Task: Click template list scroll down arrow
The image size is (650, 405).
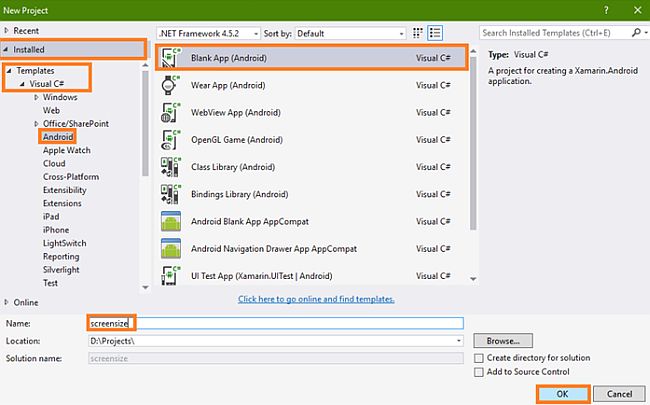Action: [473, 279]
